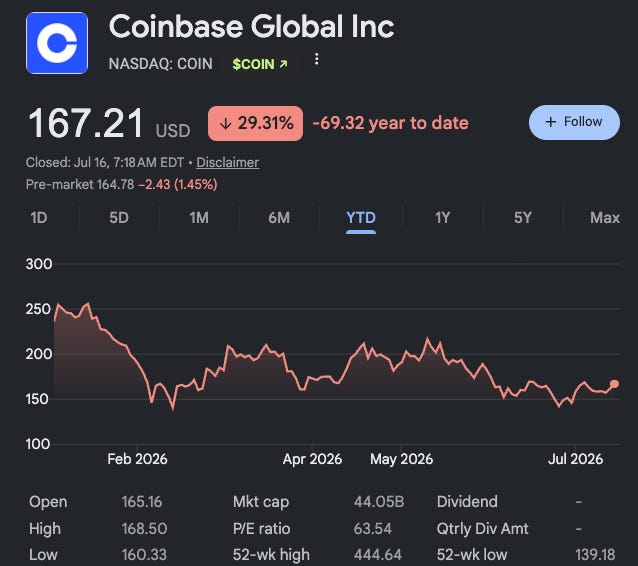Show the 1Y chart range
The height and width of the screenshot is (566, 638).
443,218
